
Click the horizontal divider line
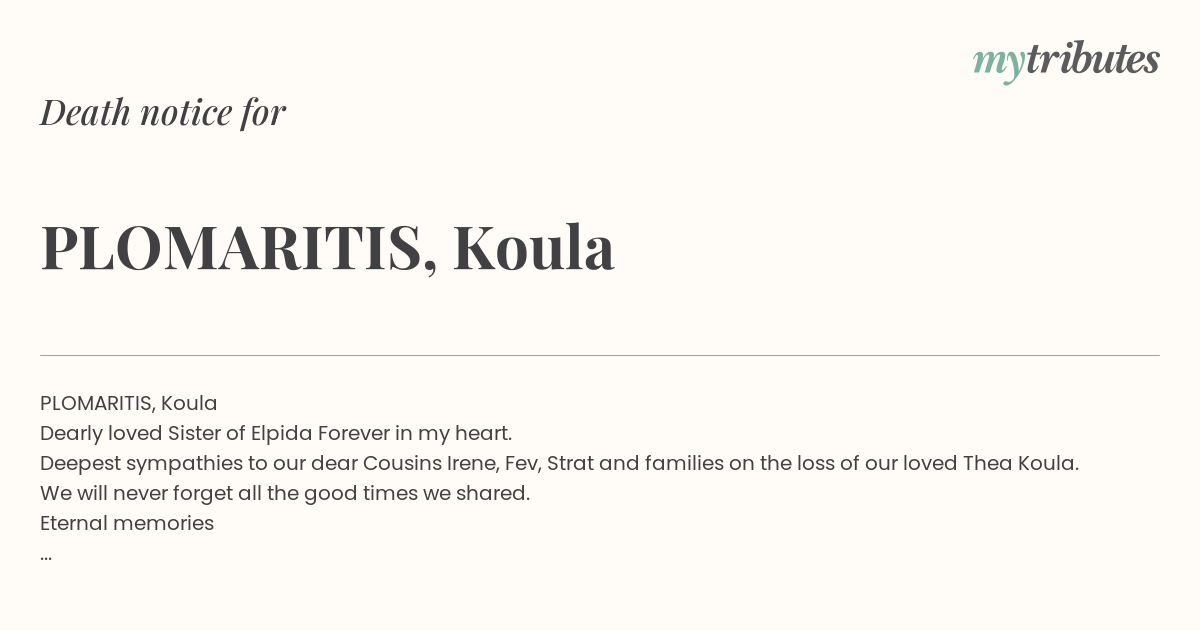[x=600, y=355]
